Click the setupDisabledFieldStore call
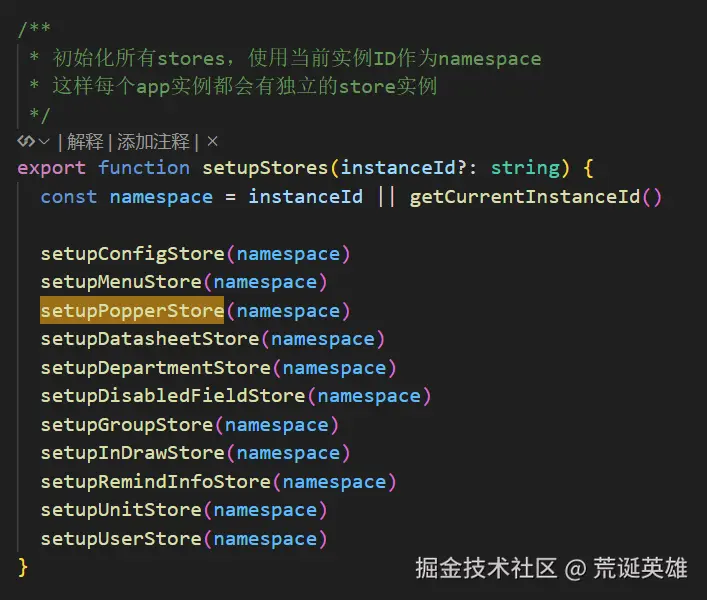The width and height of the screenshot is (707, 600). point(172,396)
